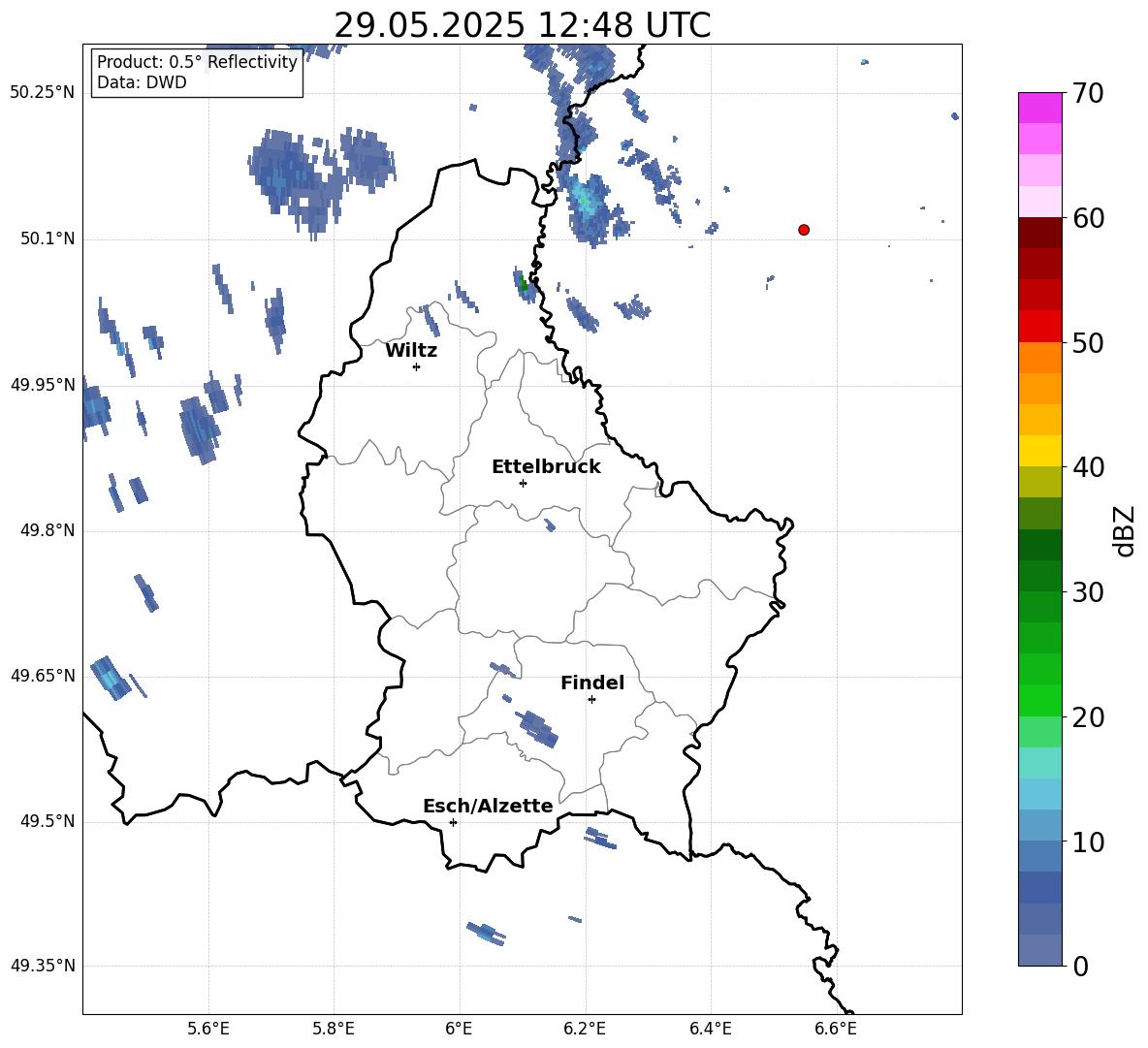Click the colorbar tick label 10
Image resolution: width=1148 pixels, height=1048 pixels.
click(1087, 842)
